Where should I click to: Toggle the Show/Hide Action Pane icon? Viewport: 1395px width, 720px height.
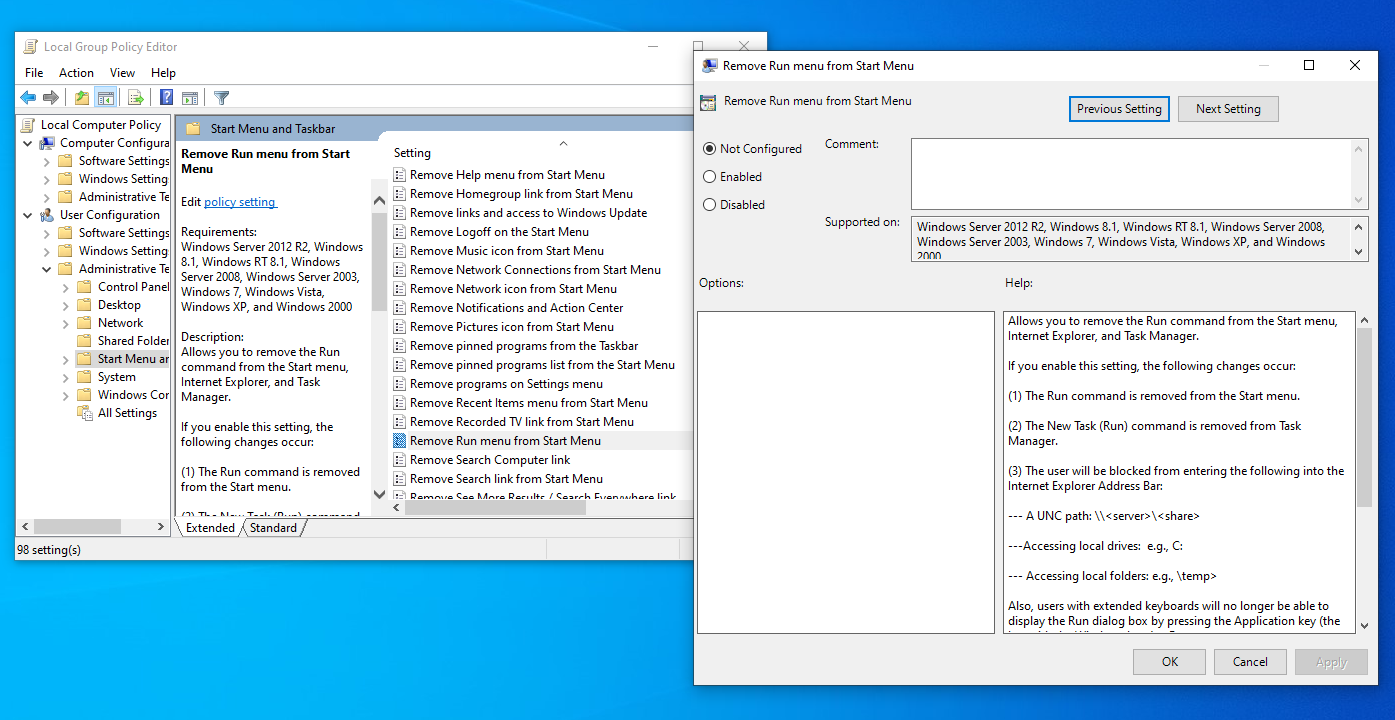[x=189, y=98]
